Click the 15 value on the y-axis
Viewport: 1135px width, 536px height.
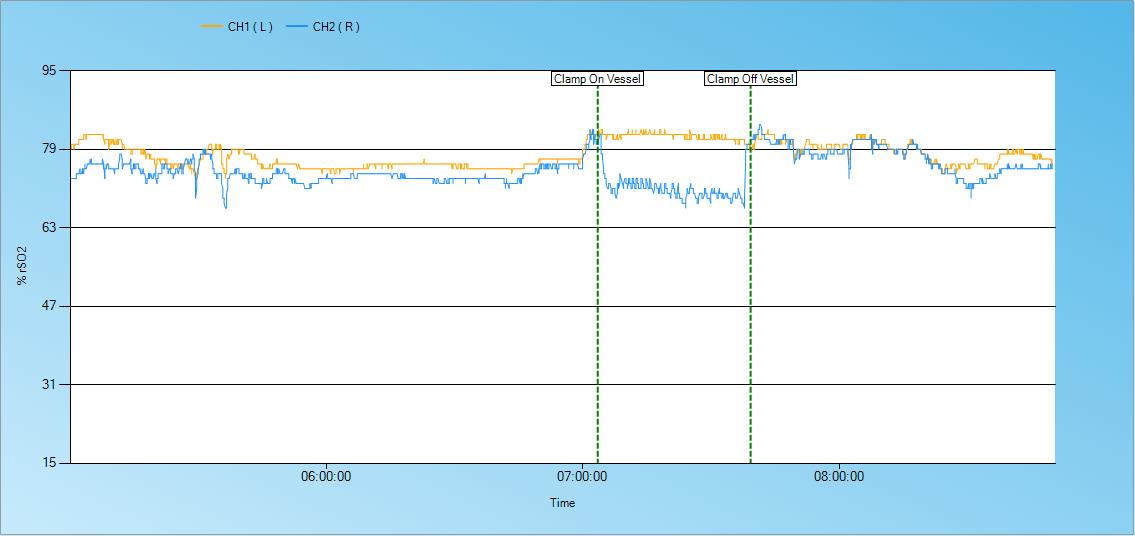click(50, 463)
